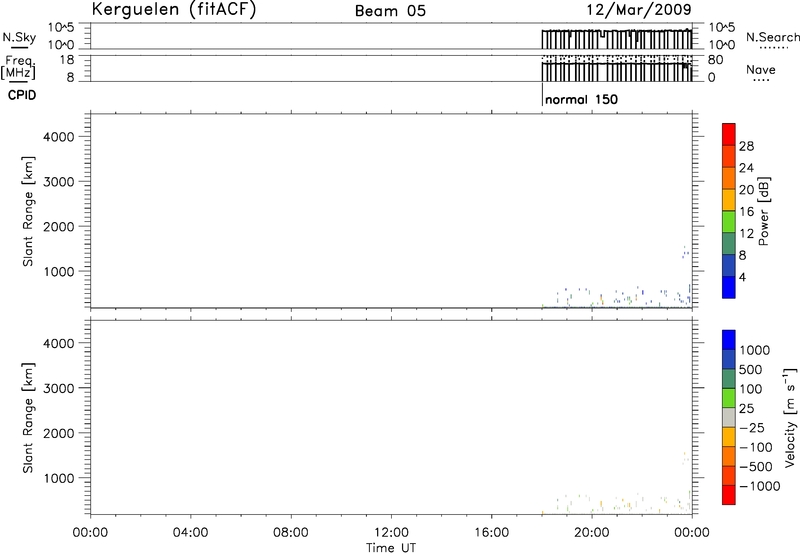Screen dimensions: 800x554
Task: Click the 'N.Search' legend label
Action: click(x=773, y=37)
